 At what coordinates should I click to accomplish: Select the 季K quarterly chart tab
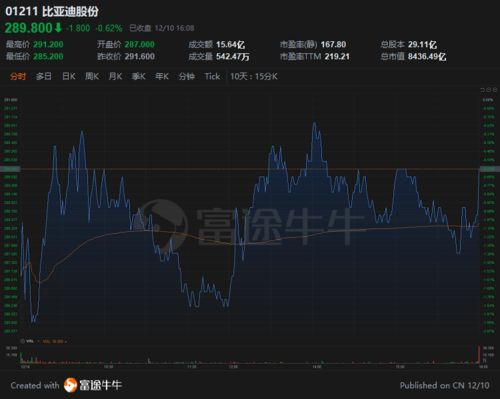pos(139,76)
